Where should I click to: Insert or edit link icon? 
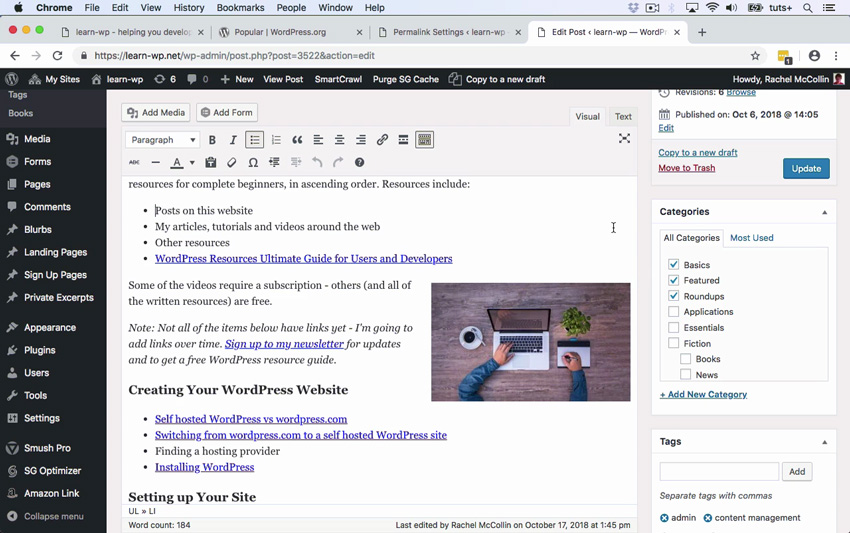coord(382,140)
